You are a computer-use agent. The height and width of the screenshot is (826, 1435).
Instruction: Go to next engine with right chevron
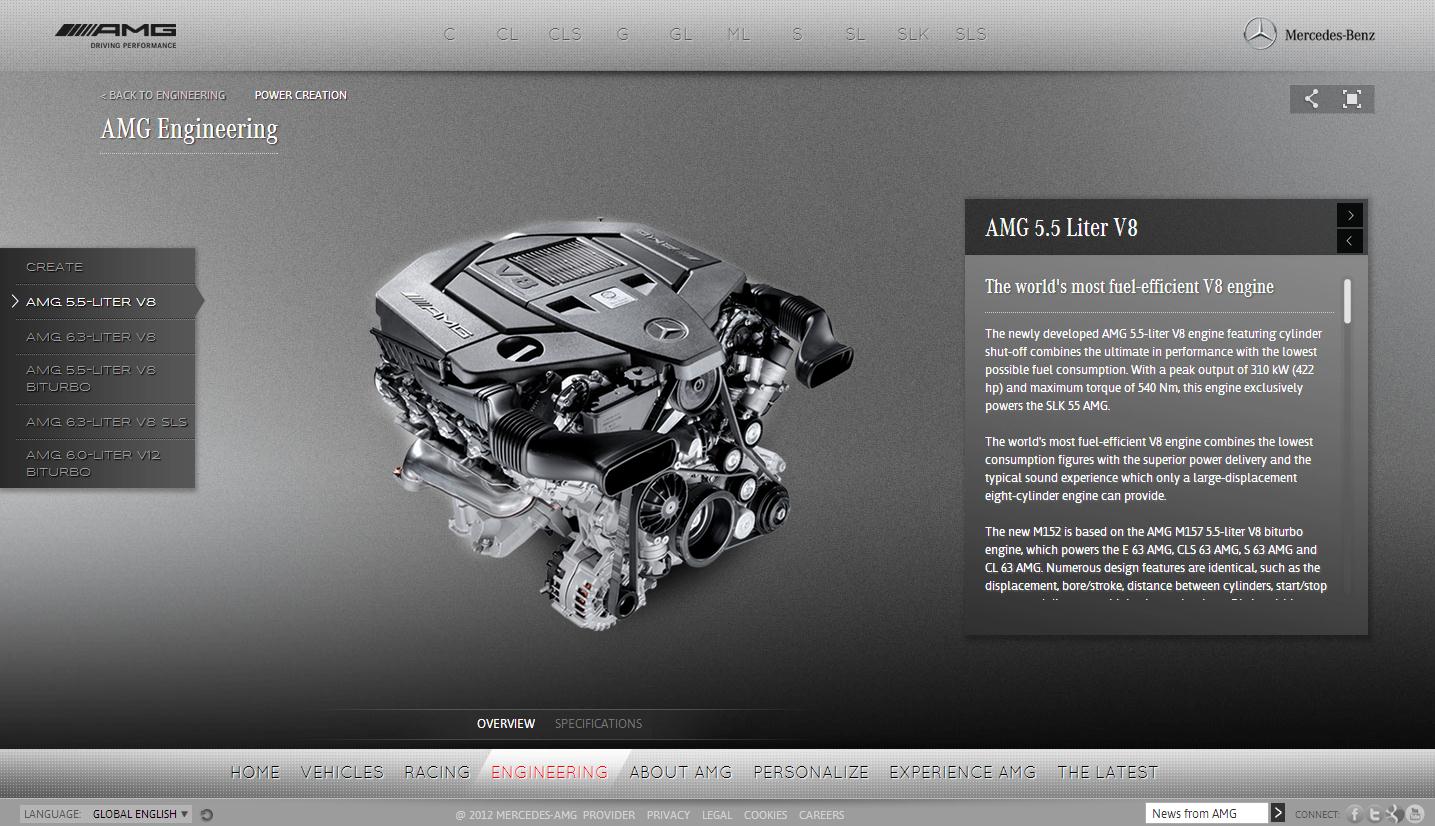click(1351, 215)
